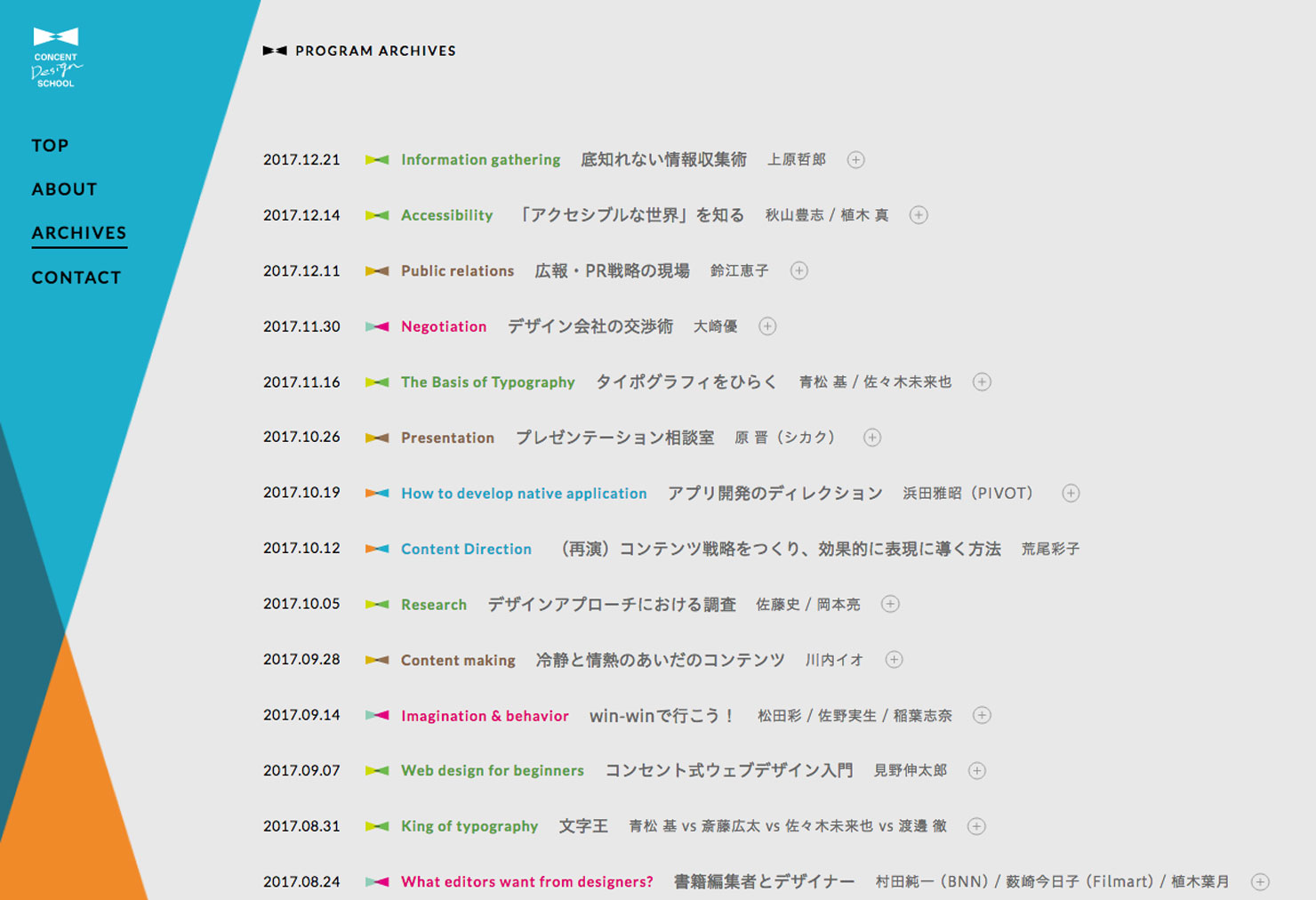Click the bow-tie icon beside Imagination & behavior
Screen dimensions: 1316x900
tap(377, 716)
